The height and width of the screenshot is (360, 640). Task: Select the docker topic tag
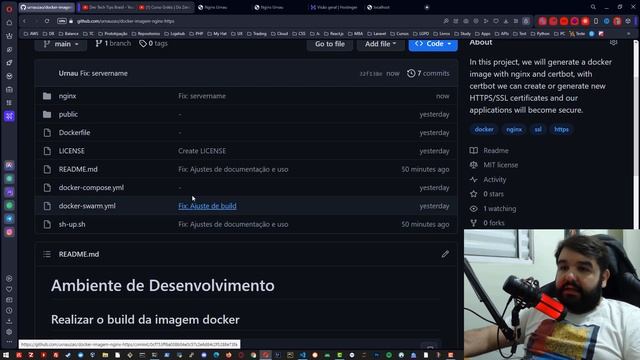[484, 129]
